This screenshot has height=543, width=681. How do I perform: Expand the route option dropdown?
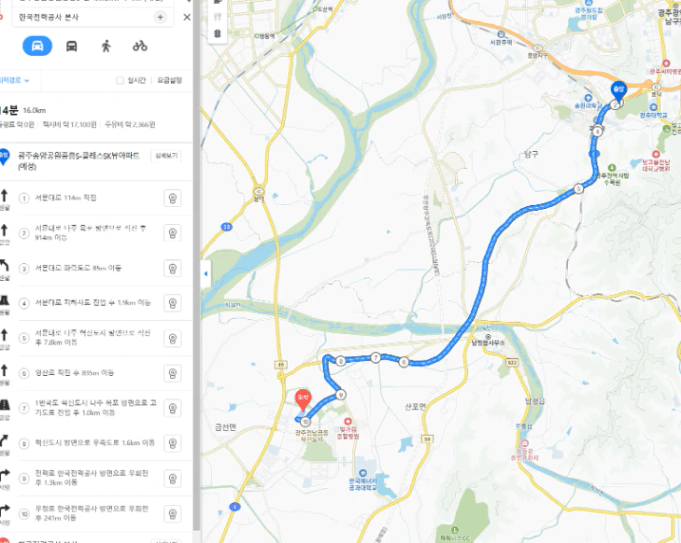click(14, 80)
